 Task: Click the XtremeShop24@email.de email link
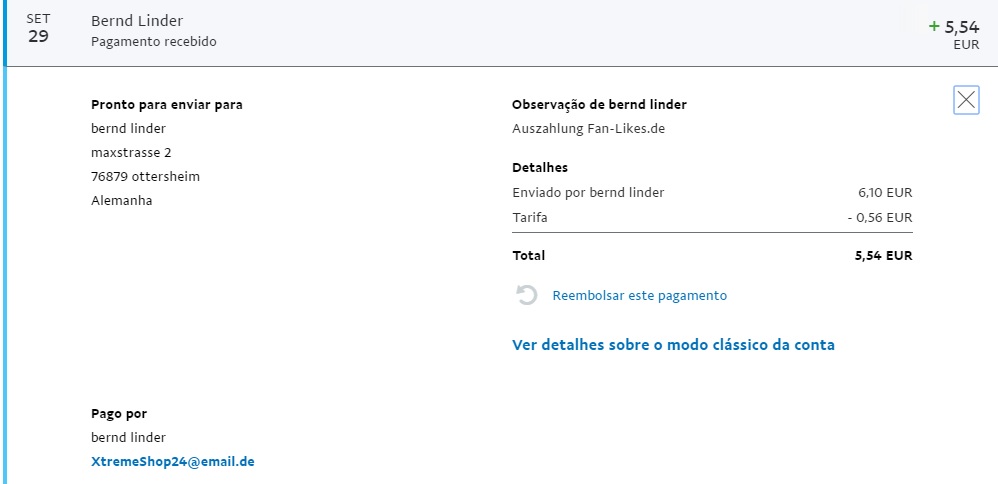click(x=172, y=462)
